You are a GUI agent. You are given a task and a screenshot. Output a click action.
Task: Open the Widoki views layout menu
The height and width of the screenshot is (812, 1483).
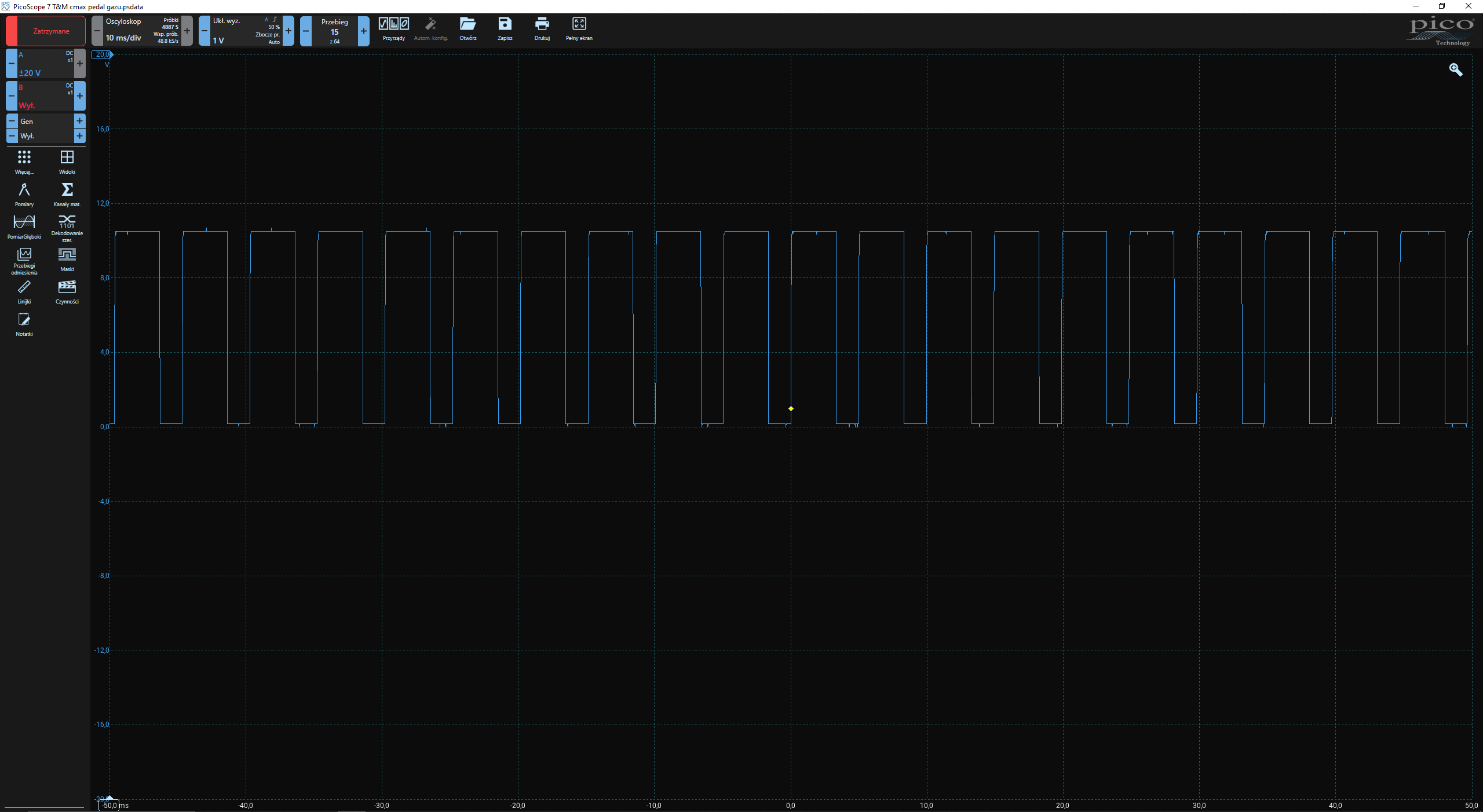tap(67, 162)
